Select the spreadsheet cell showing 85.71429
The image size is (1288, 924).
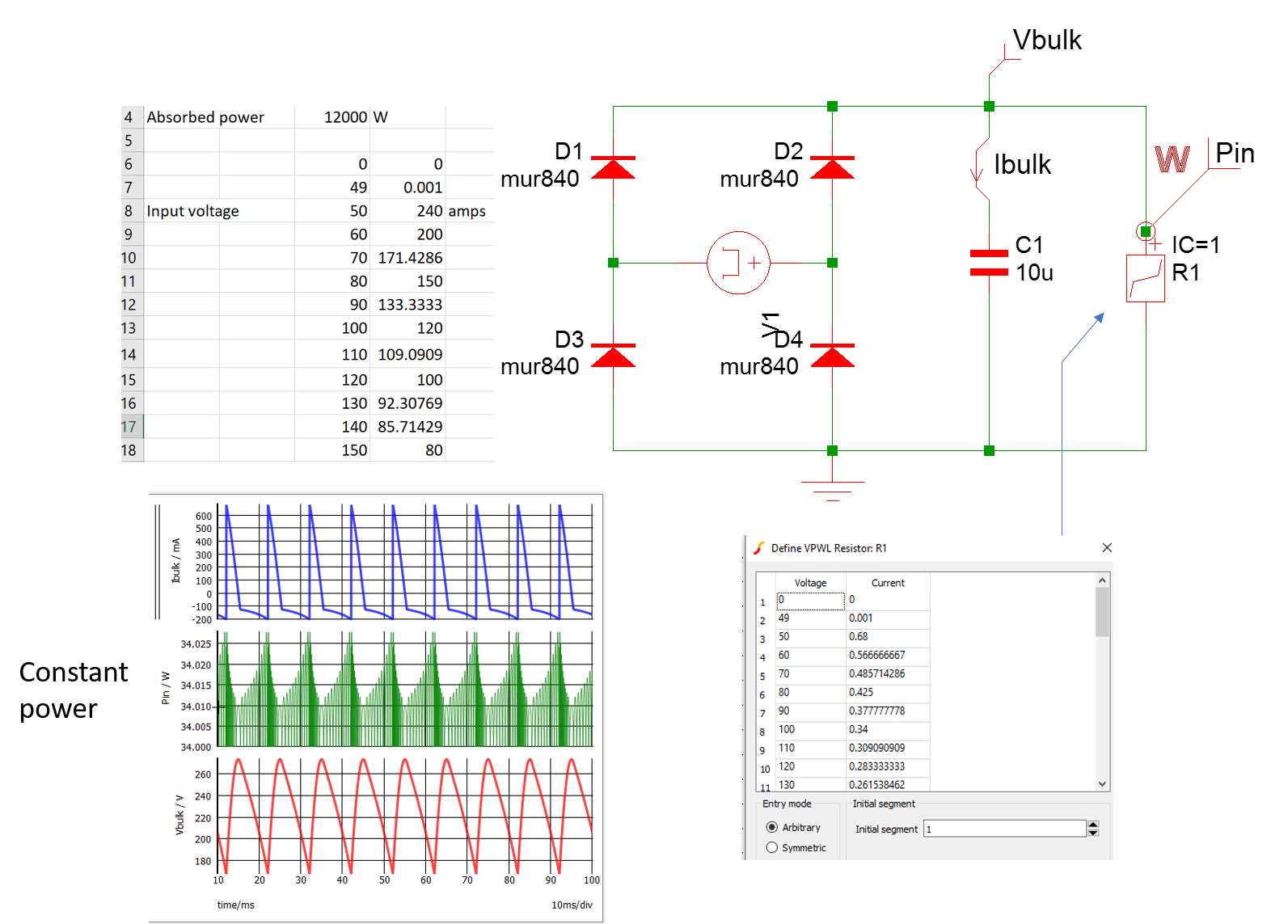coord(408,427)
